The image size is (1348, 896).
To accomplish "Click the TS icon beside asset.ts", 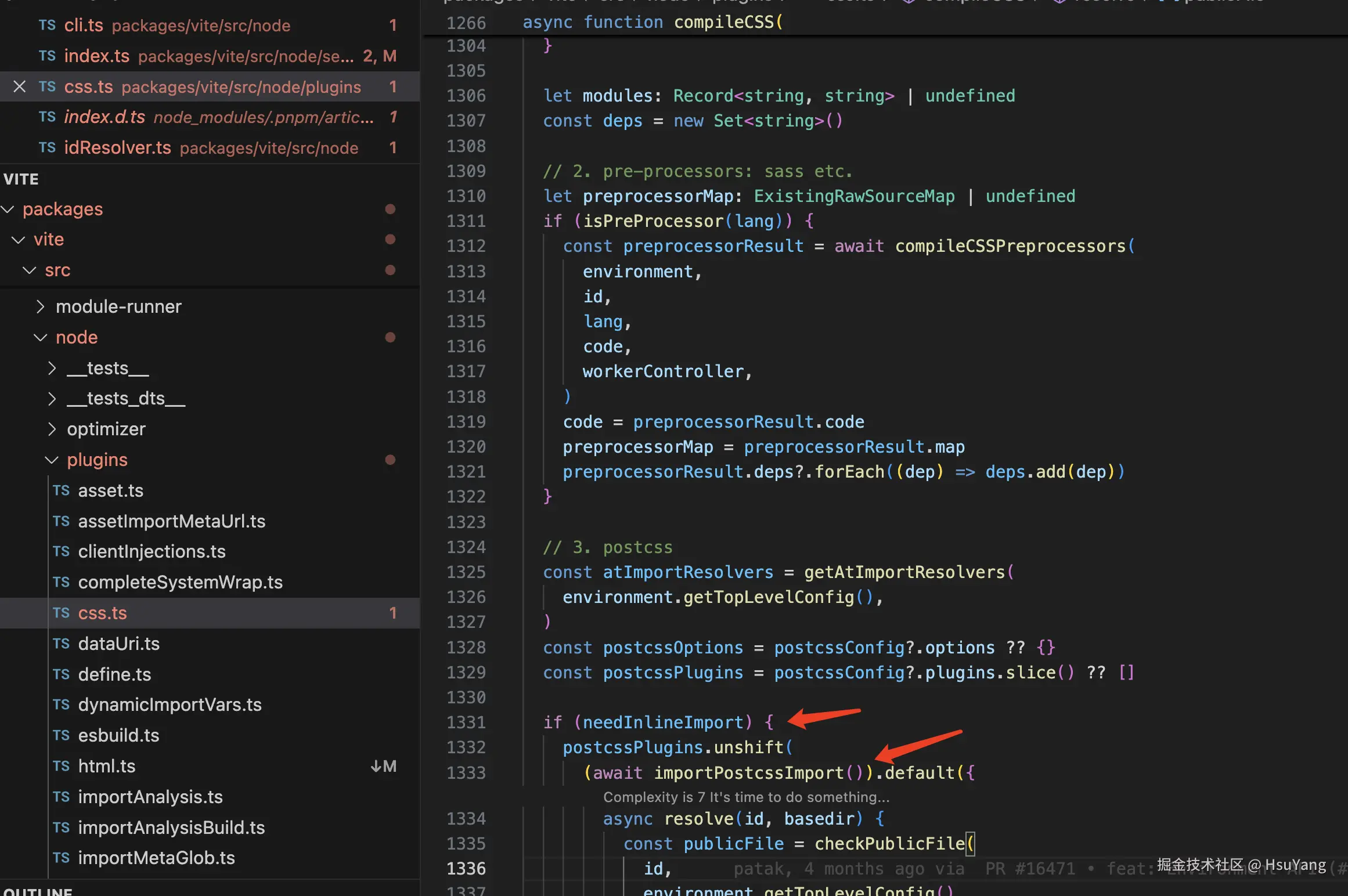I will coord(61,491).
